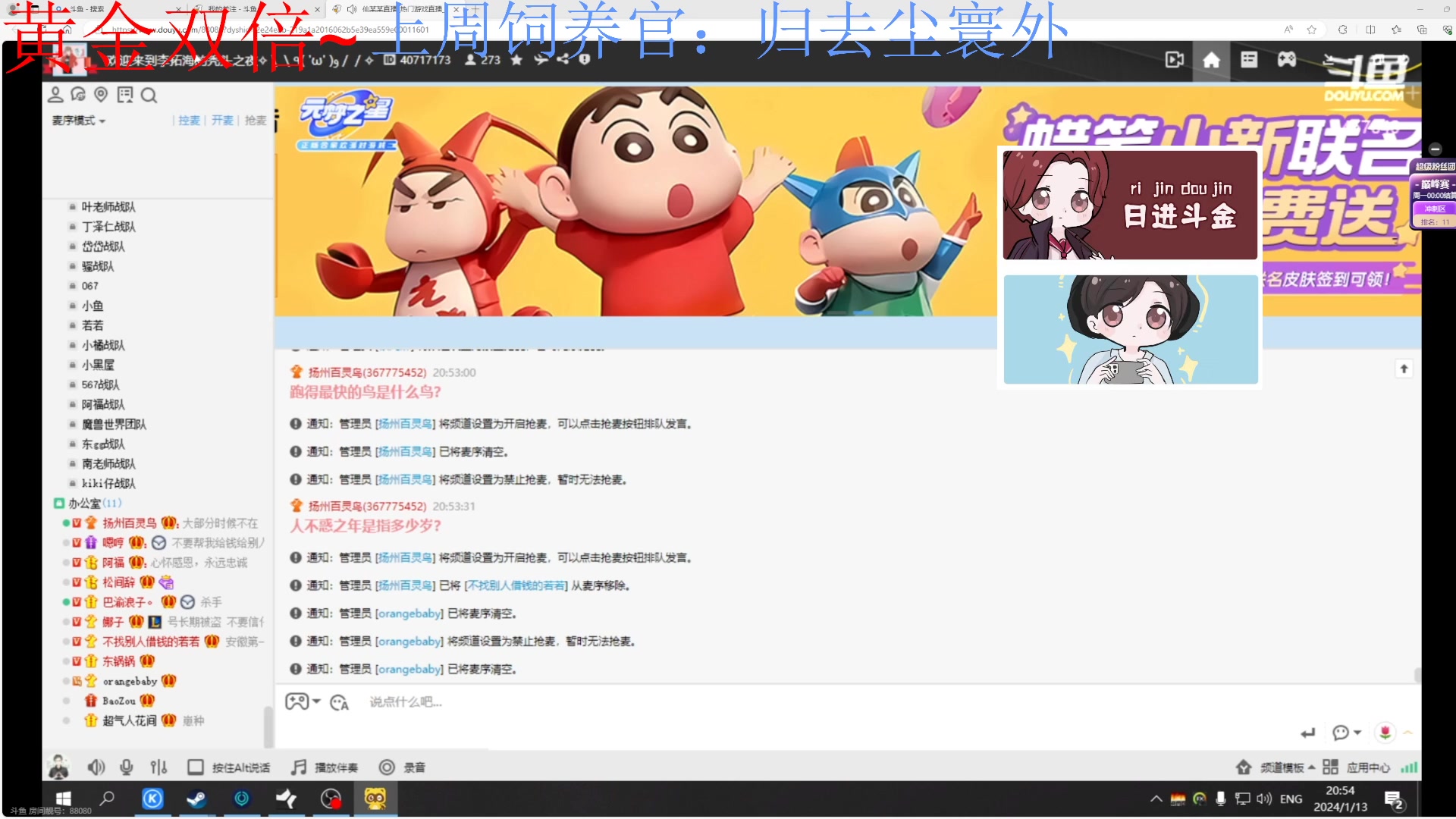This screenshot has height=819, width=1456.
Task: Go to the home icon in header
Action: 1211,59
